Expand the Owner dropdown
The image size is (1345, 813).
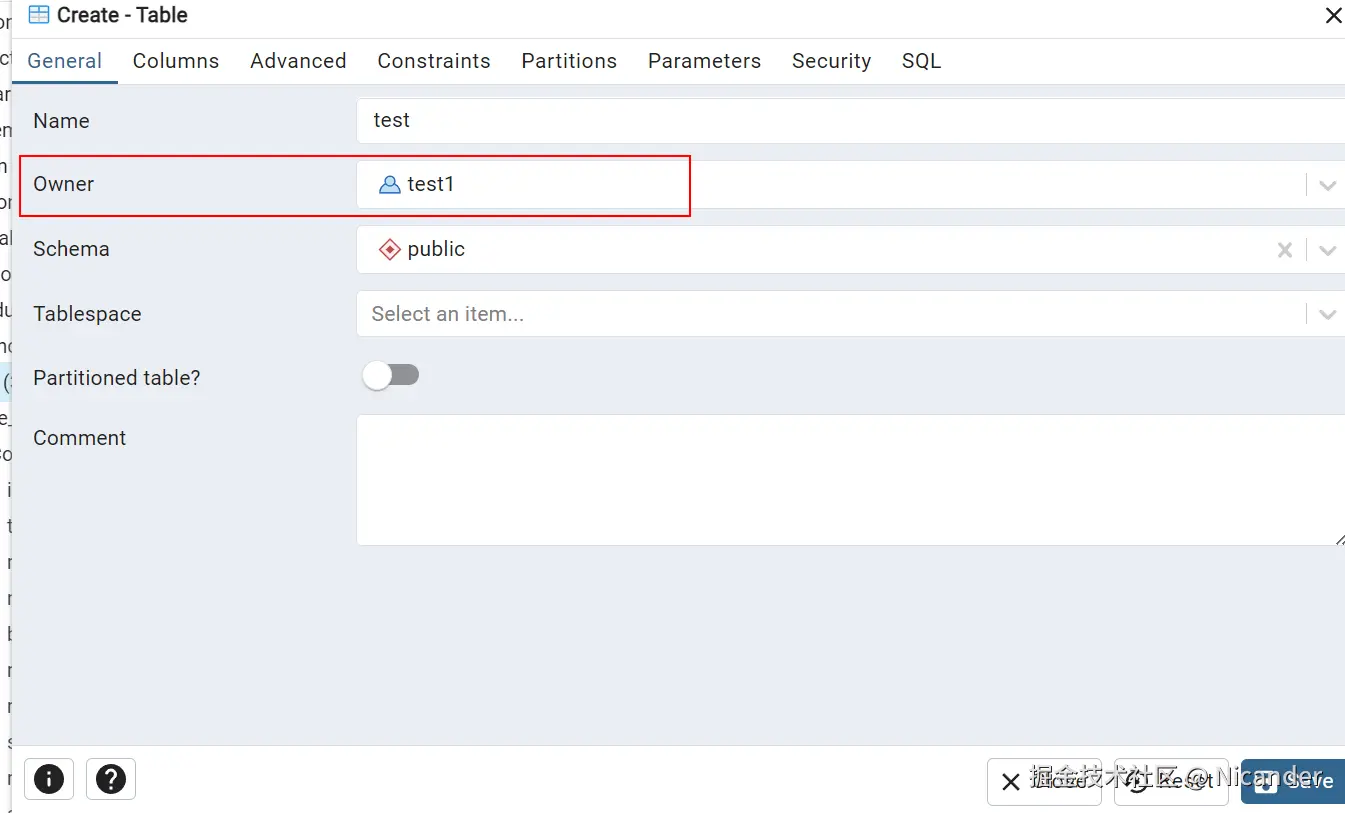(x=1327, y=186)
